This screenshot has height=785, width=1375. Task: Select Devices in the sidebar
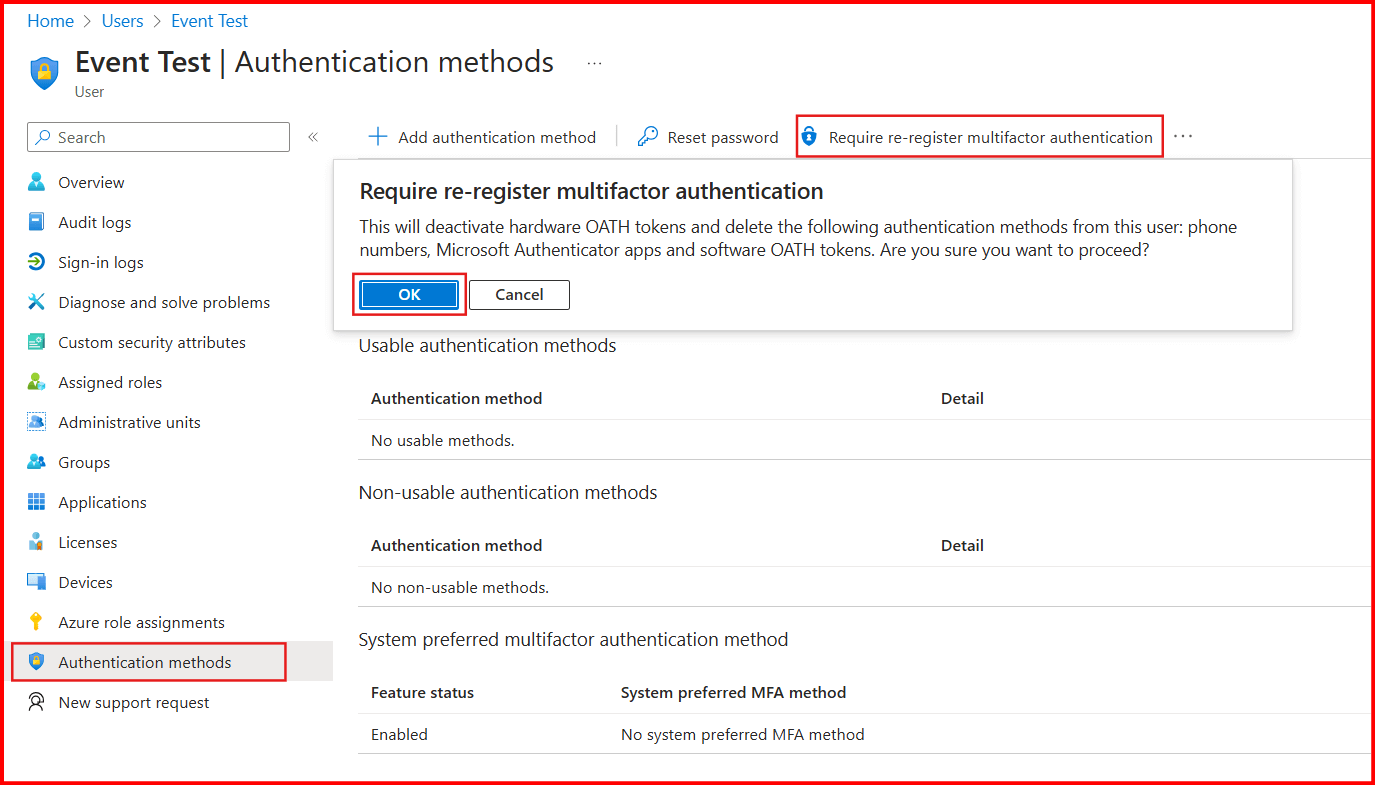click(85, 582)
